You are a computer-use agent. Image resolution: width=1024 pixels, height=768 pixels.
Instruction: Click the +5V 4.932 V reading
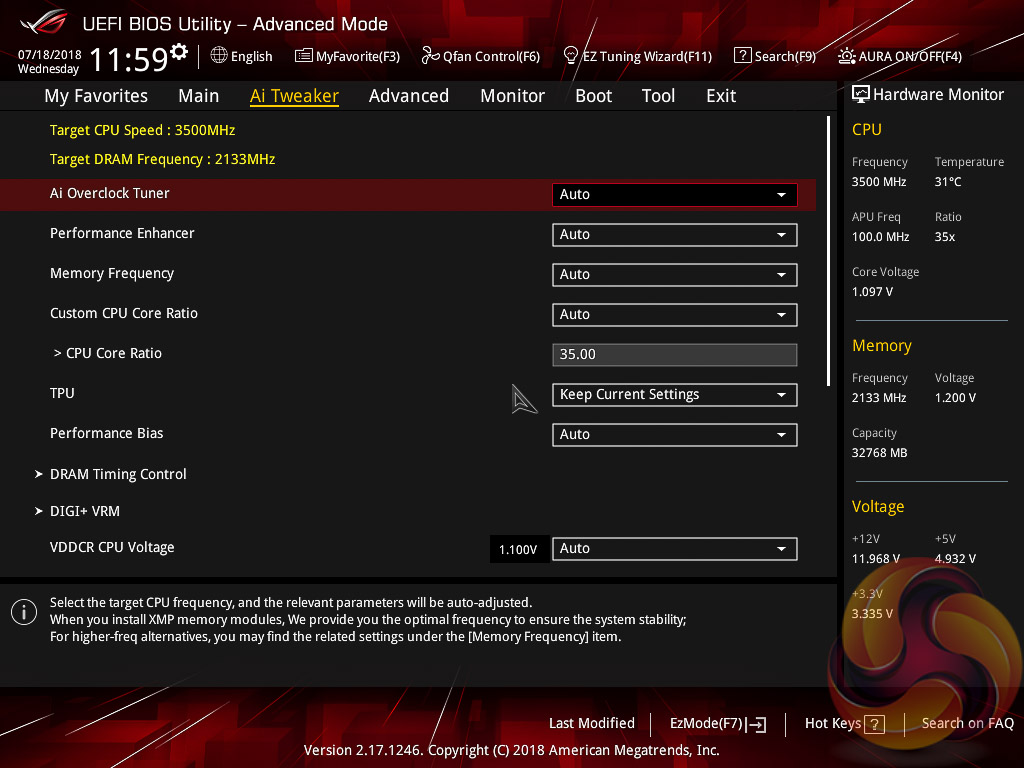coord(955,559)
